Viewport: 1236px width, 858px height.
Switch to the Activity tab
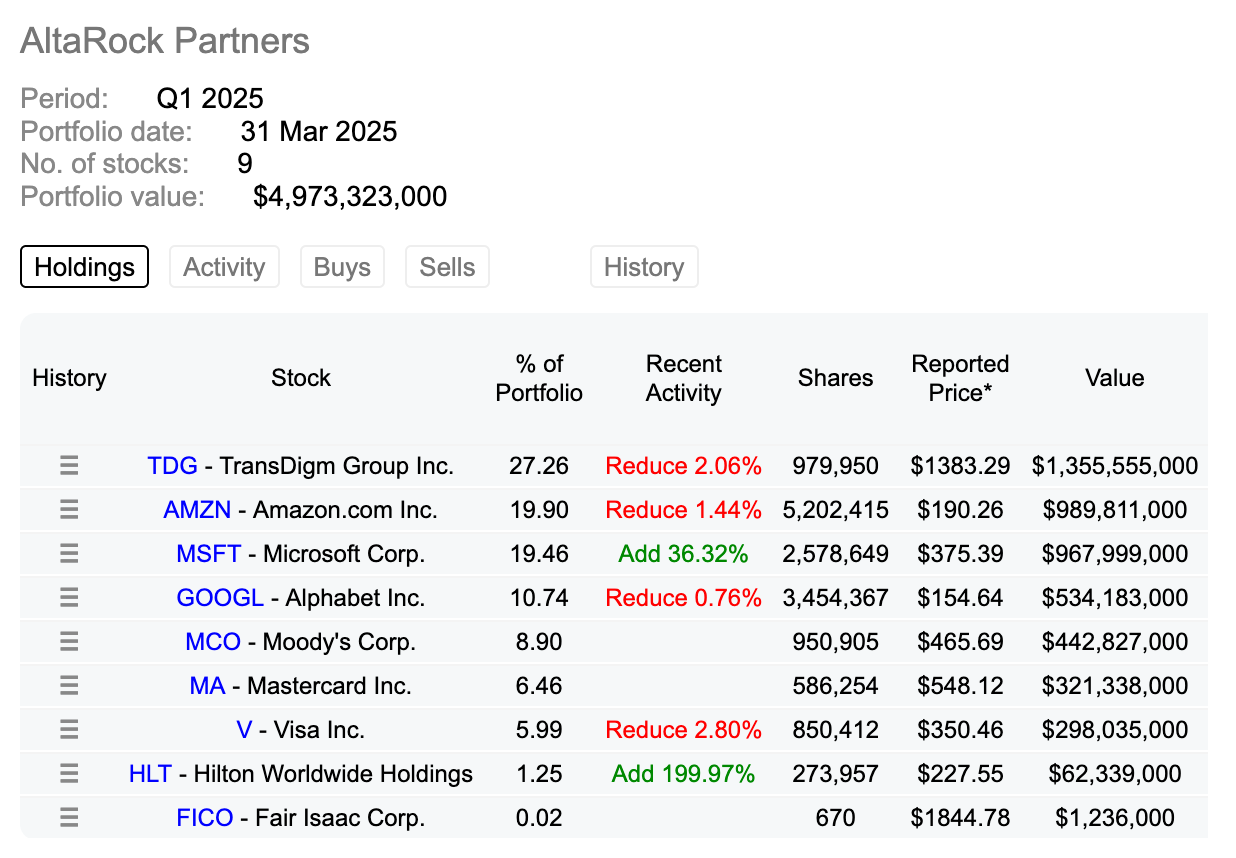tap(224, 267)
